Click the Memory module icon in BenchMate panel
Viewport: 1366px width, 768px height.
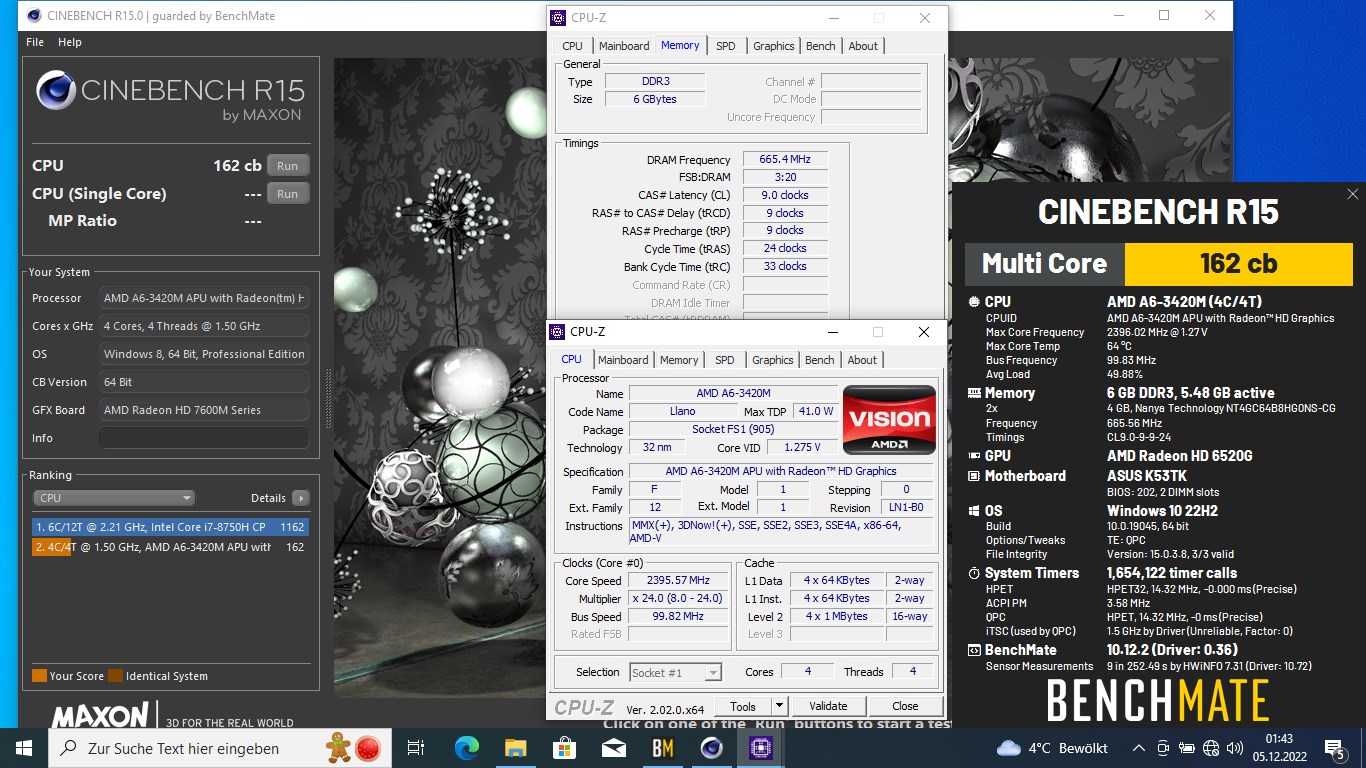974,393
